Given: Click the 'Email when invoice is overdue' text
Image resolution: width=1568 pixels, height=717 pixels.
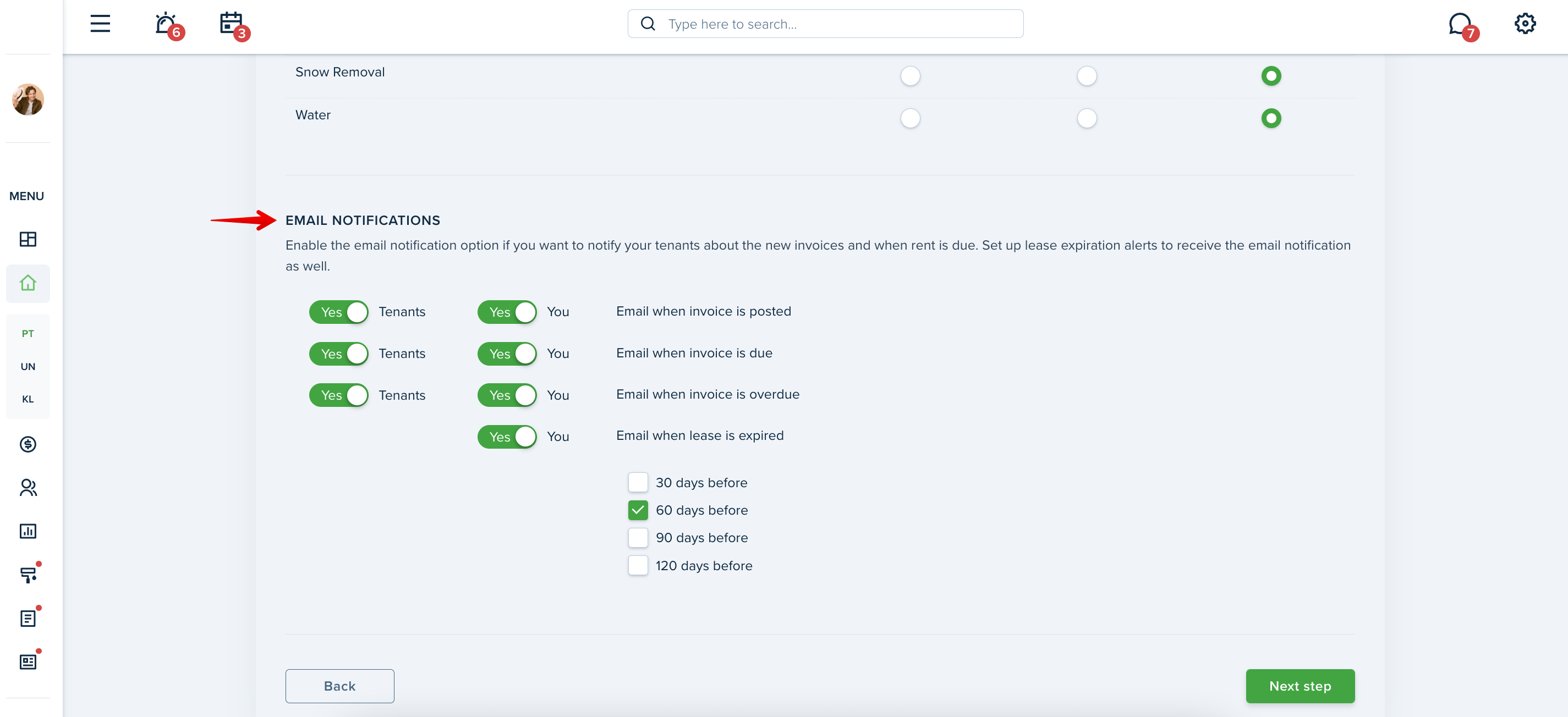Looking at the screenshot, I should pyautogui.click(x=708, y=394).
